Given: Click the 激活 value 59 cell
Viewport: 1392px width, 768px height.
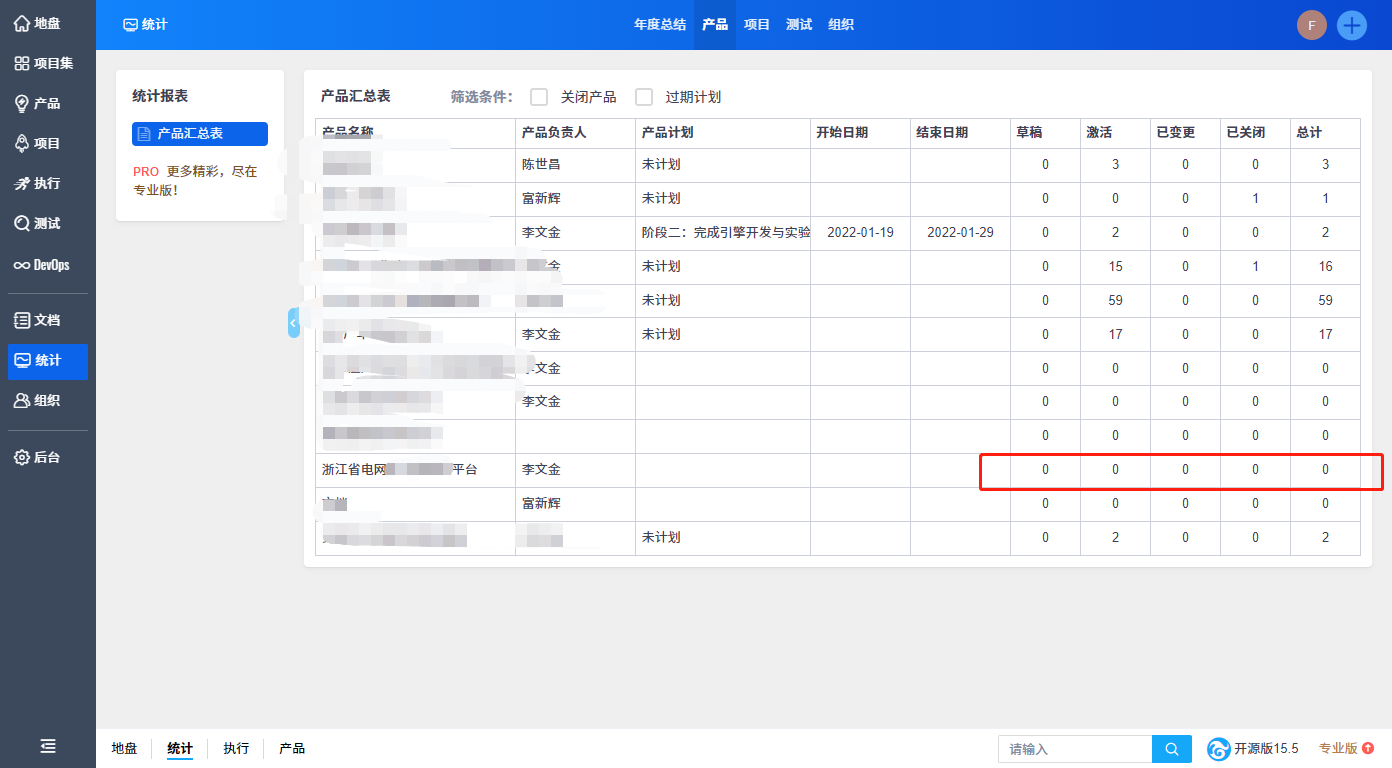Looking at the screenshot, I should point(1115,301).
